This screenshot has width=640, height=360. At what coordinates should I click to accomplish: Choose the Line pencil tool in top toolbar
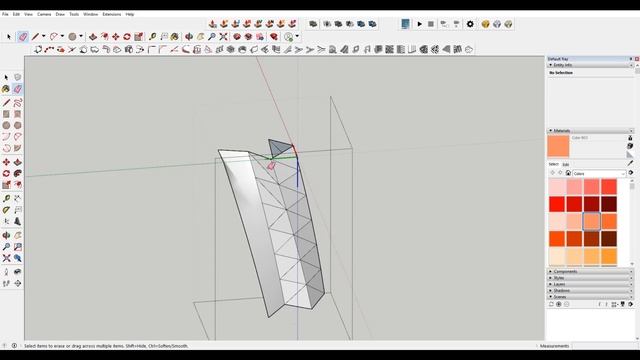35,37
